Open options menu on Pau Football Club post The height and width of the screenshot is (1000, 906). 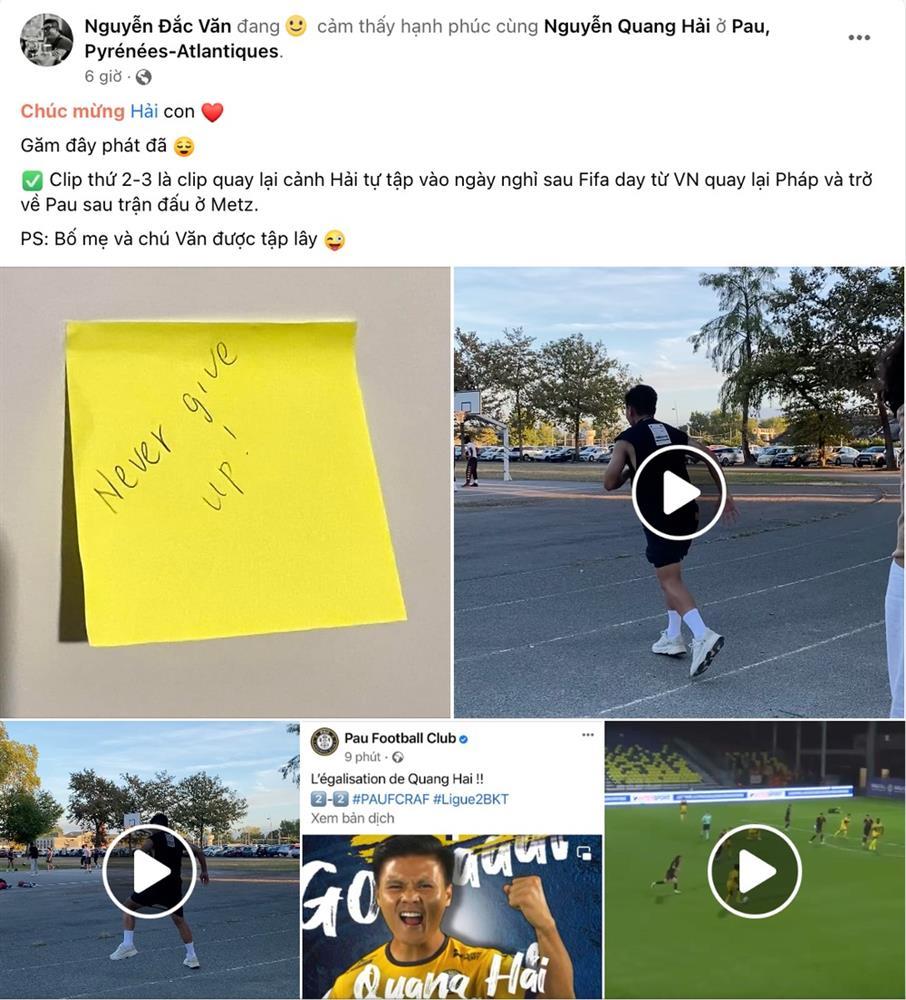point(588,735)
